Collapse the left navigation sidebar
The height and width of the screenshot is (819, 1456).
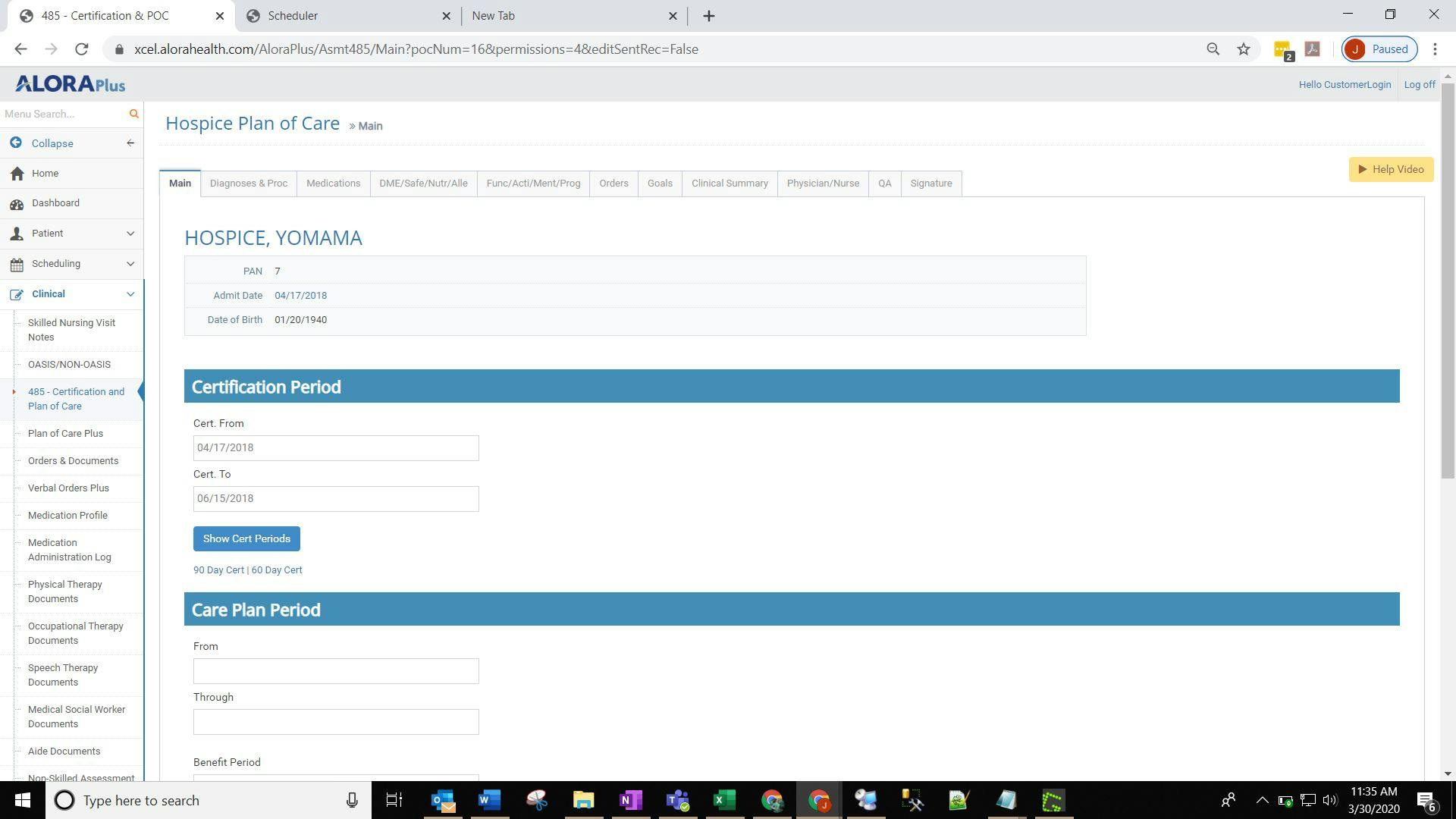(129, 143)
